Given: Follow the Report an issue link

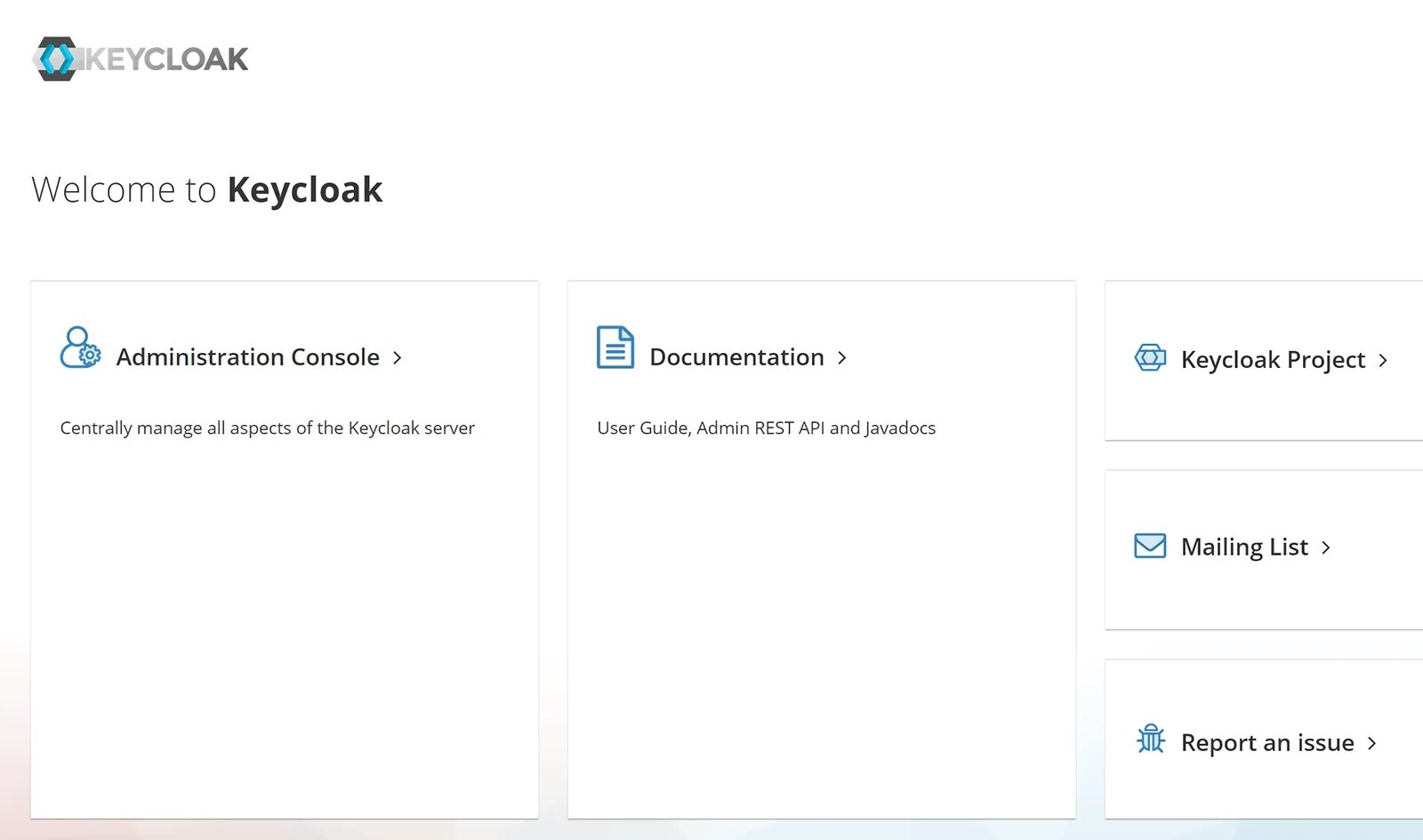Looking at the screenshot, I should (1267, 742).
